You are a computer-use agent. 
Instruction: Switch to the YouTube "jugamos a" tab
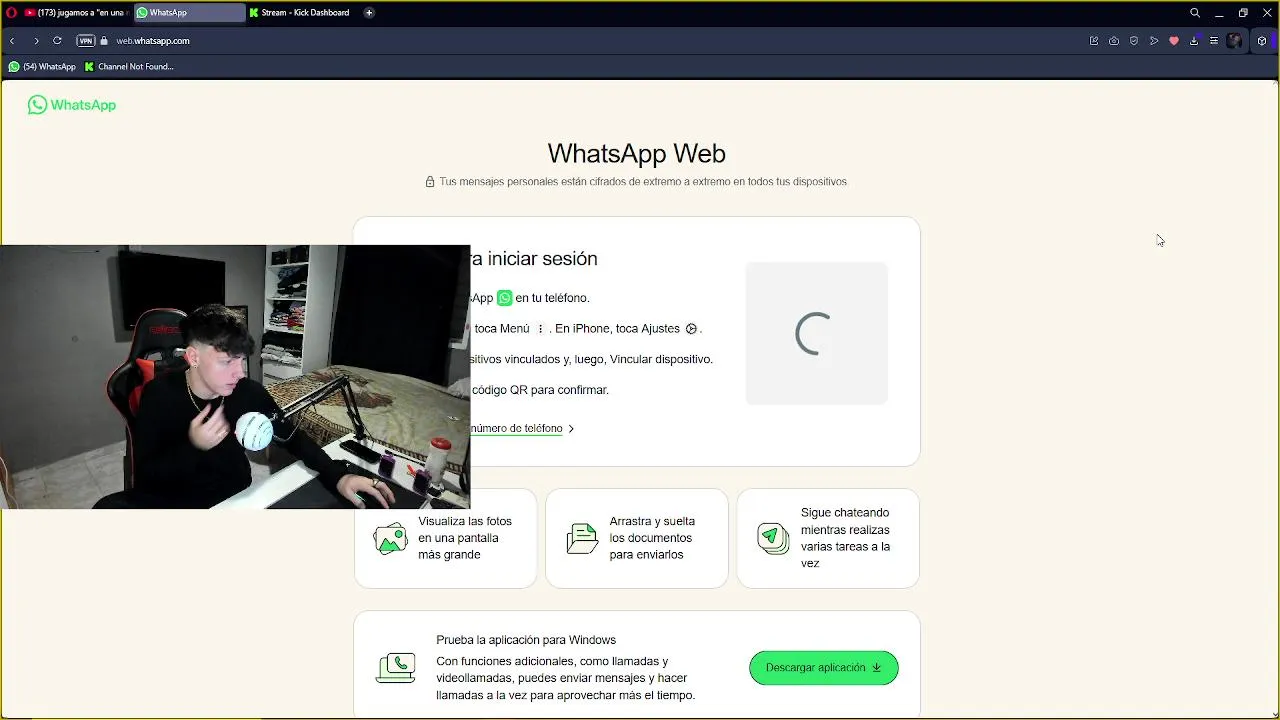(76, 13)
